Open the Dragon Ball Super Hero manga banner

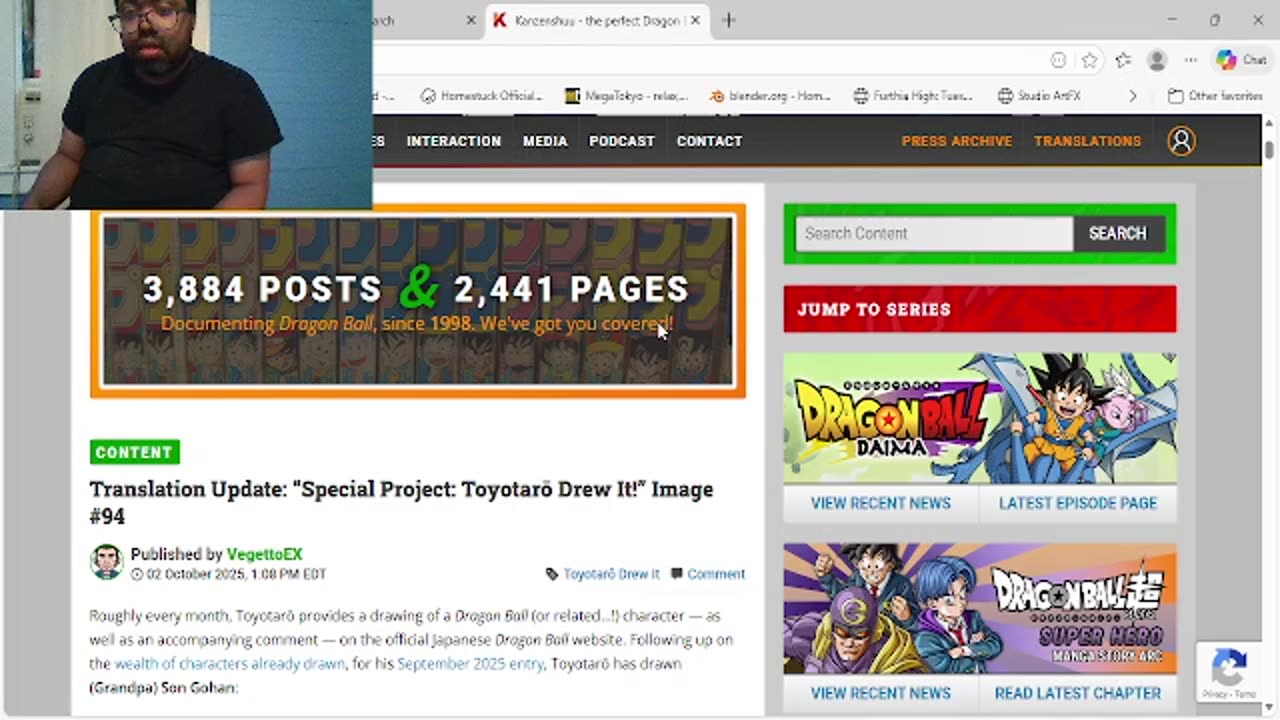click(x=980, y=608)
